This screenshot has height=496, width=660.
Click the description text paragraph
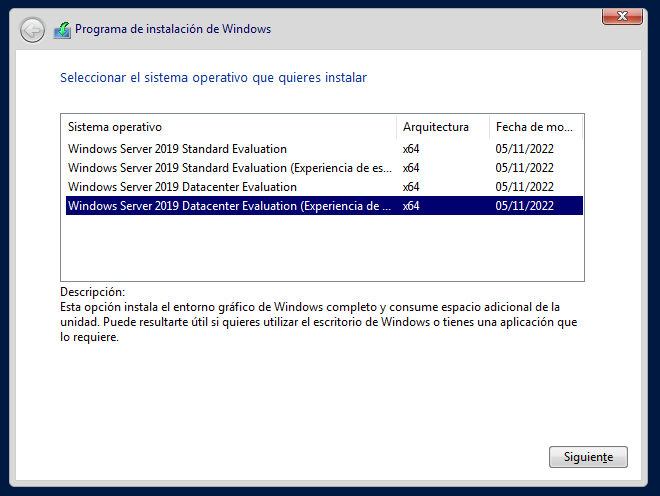[x=319, y=322]
